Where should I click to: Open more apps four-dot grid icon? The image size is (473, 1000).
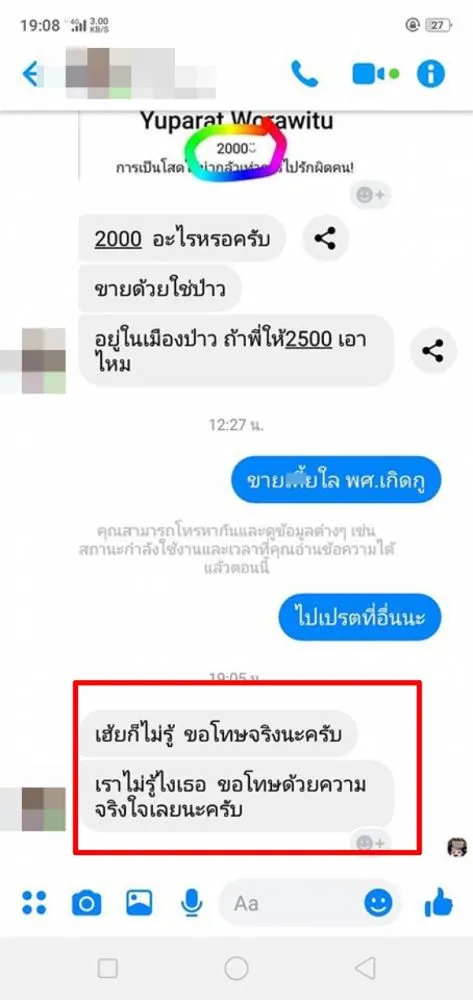tap(34, 903)
